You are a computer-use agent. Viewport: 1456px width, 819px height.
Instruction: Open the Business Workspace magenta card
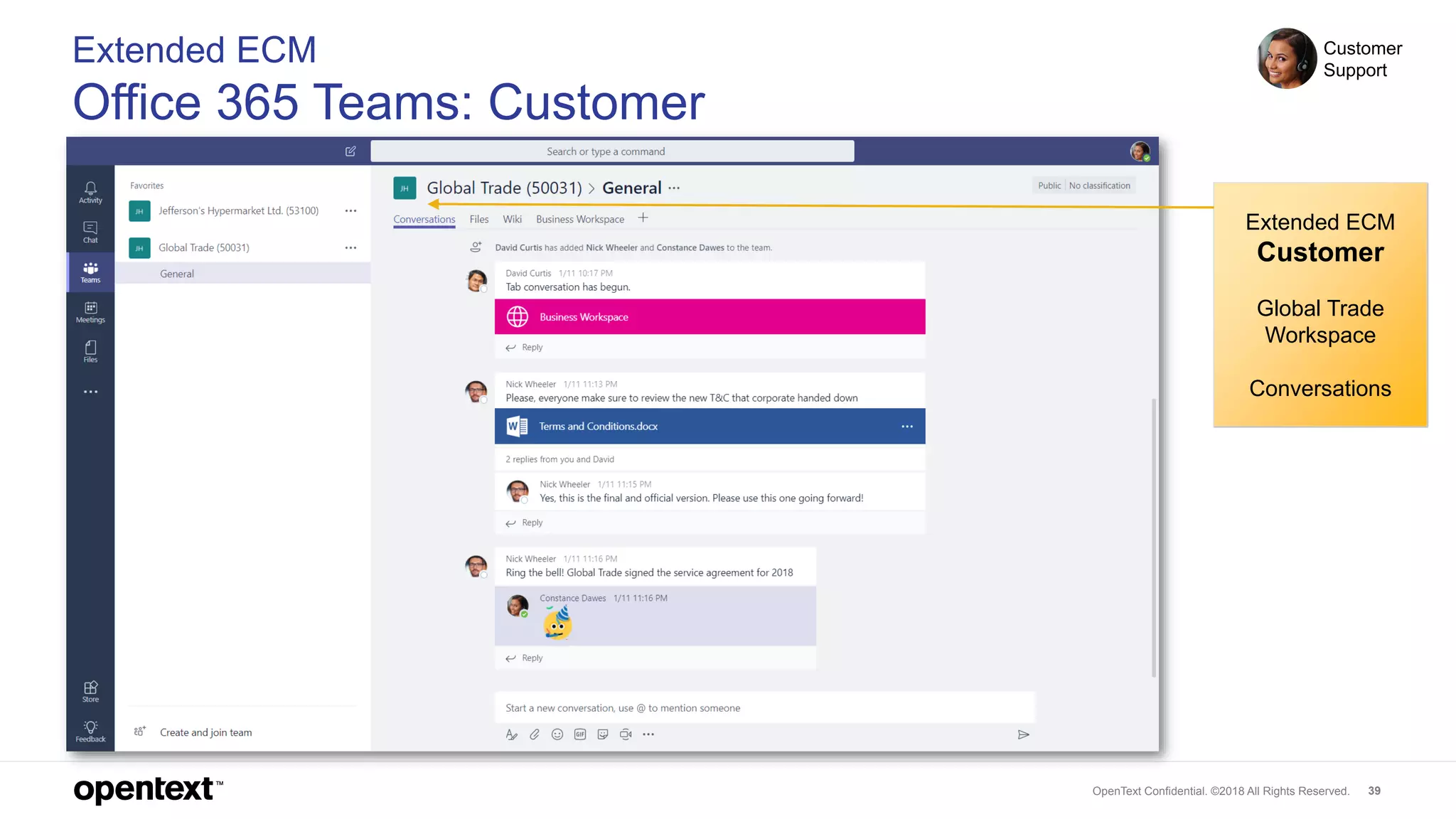[710, 317]
